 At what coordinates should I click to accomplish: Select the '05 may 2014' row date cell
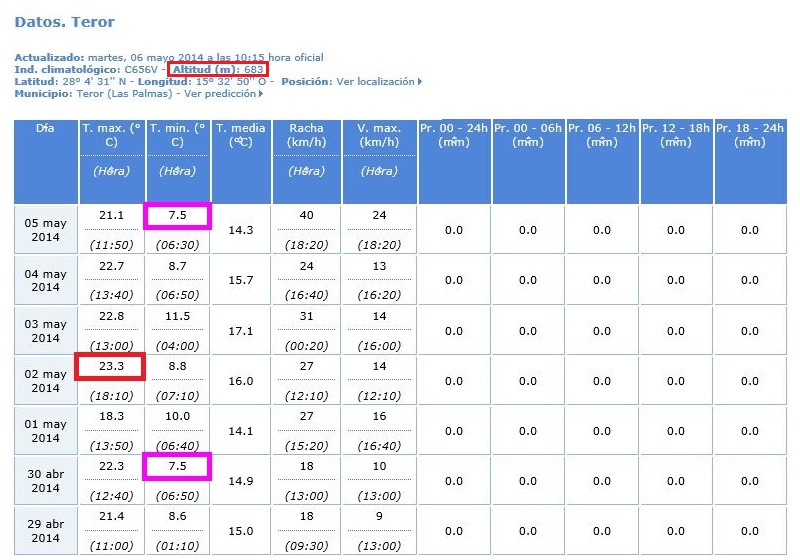46,230
